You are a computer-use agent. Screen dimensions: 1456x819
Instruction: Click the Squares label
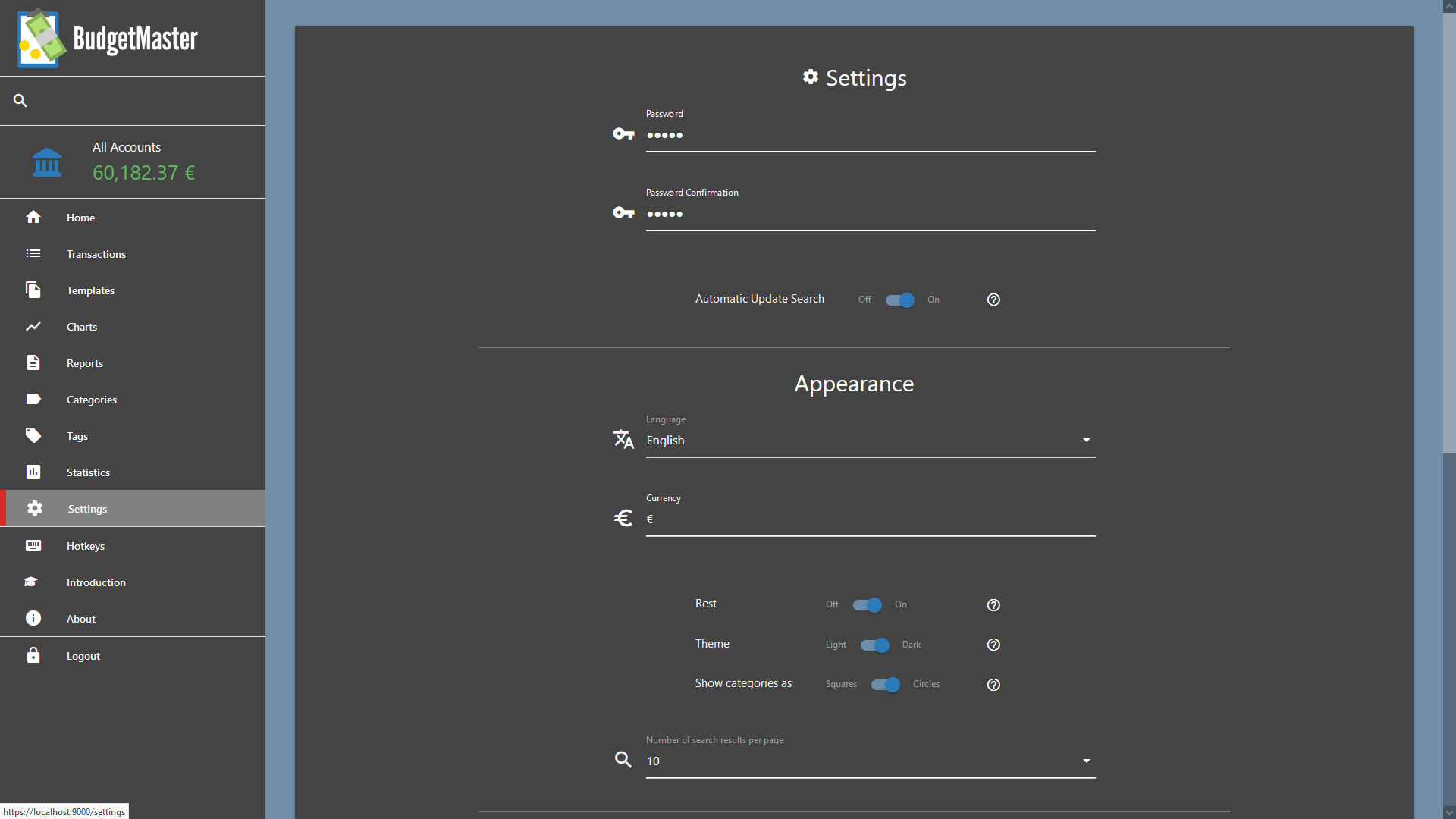click(x=841, y=684)
